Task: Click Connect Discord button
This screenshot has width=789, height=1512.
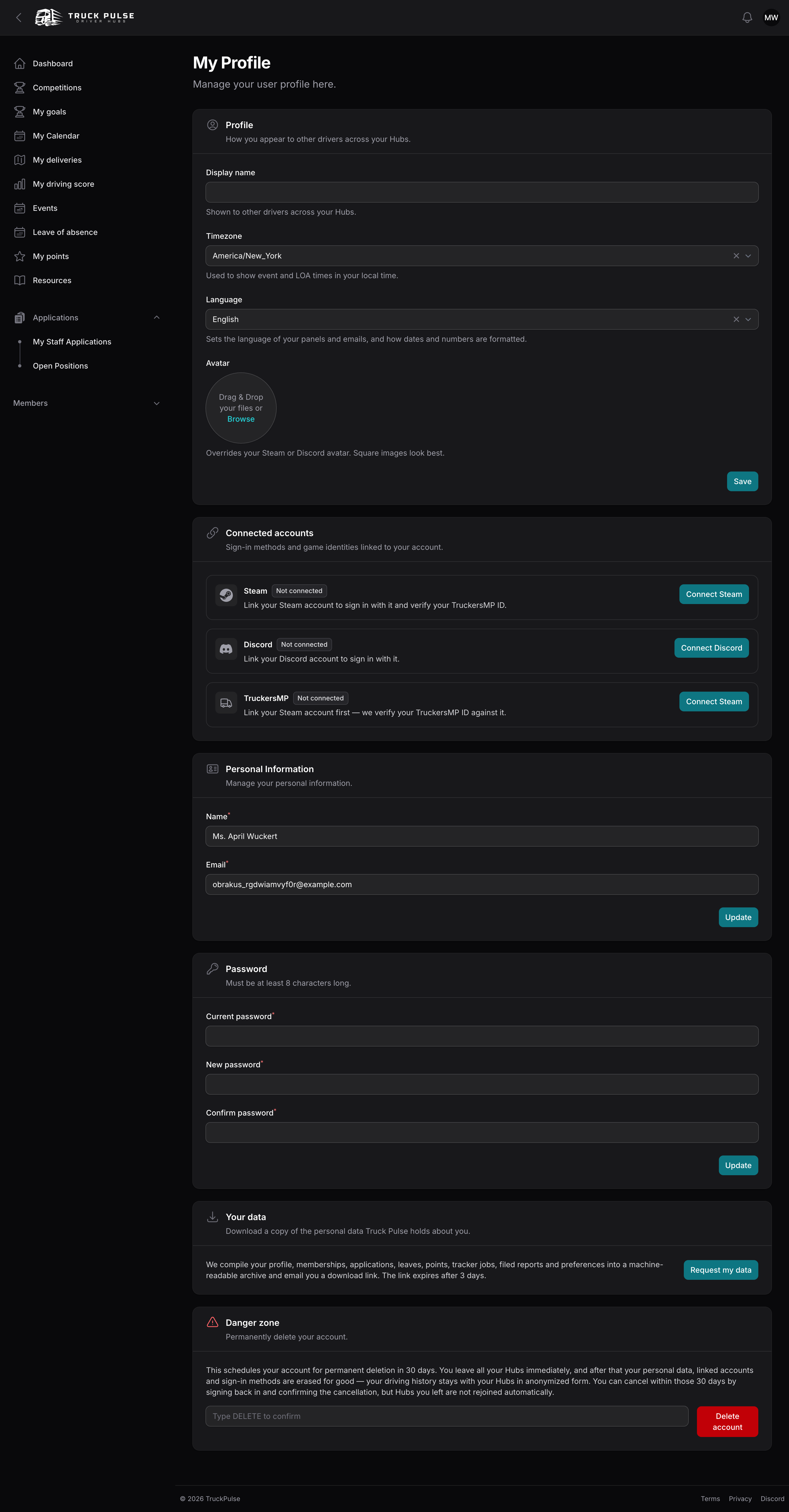Action: click(711, 648)
